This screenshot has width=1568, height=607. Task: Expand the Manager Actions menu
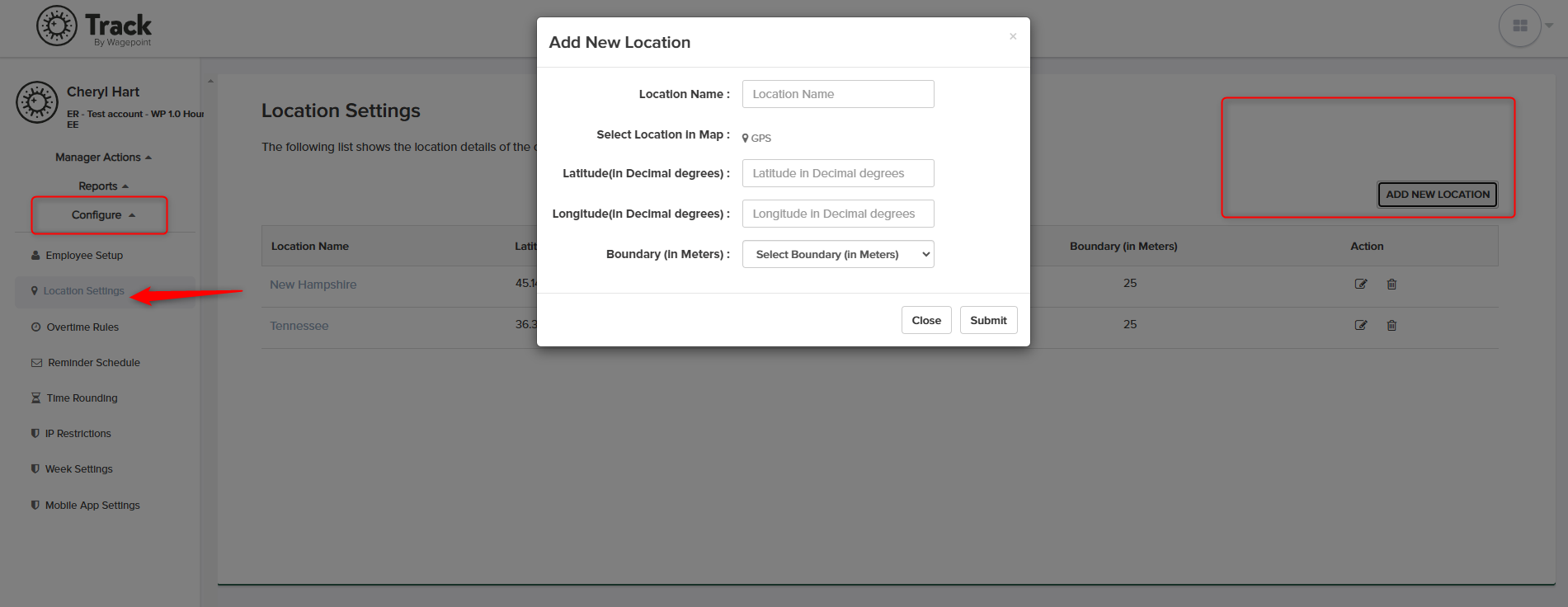pyautogui.click(x=103, y=158)
